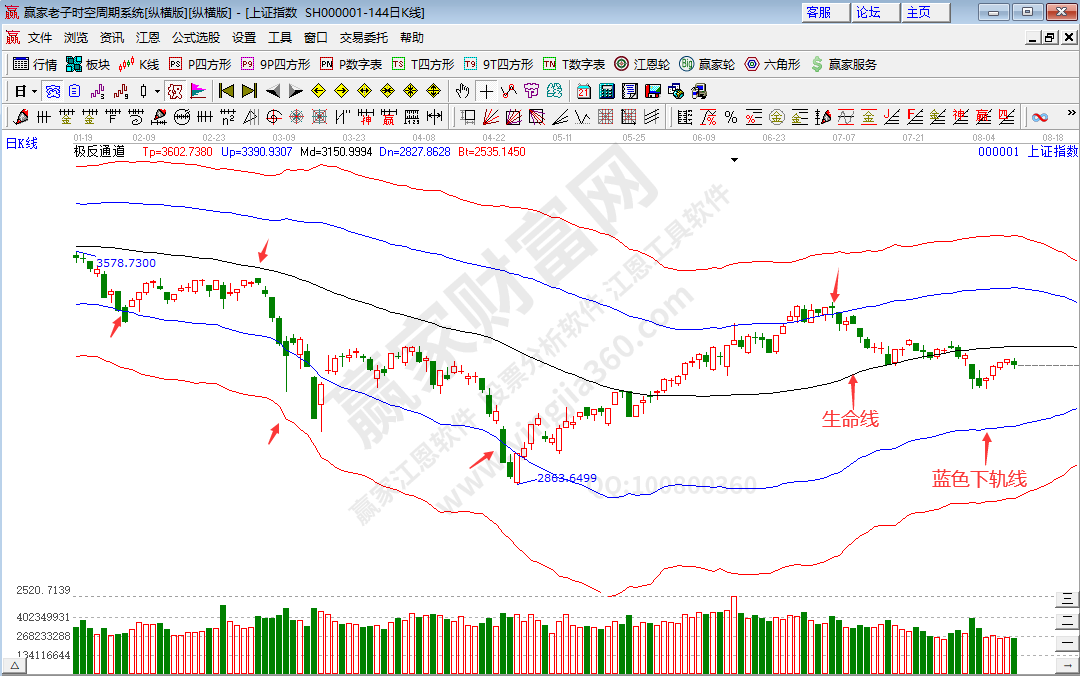Screen dimensions: 1080x676
Task: Click the percent (%) drawing tool
Action: [731, 117]
